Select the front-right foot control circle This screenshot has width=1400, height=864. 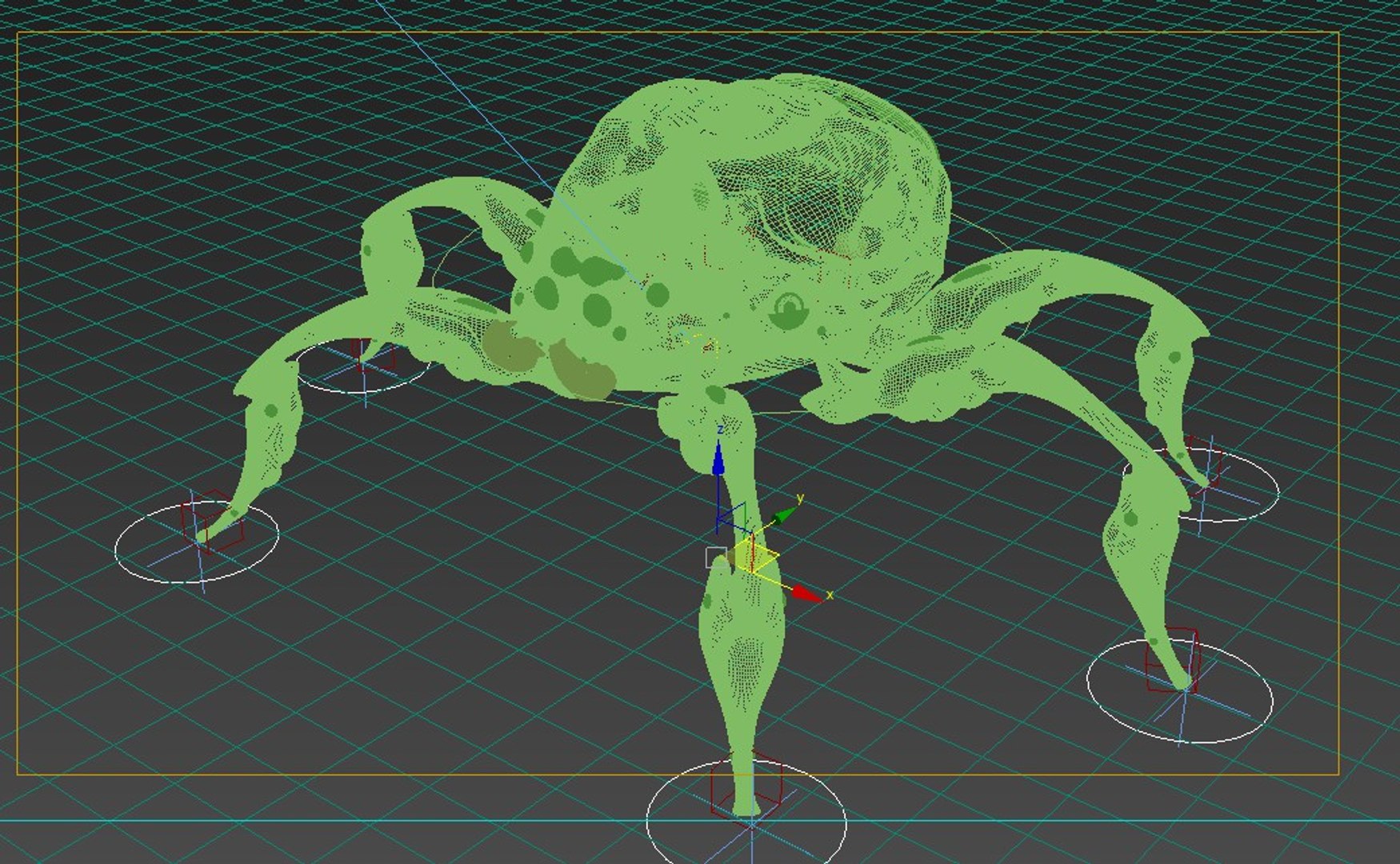[1180, 690]
